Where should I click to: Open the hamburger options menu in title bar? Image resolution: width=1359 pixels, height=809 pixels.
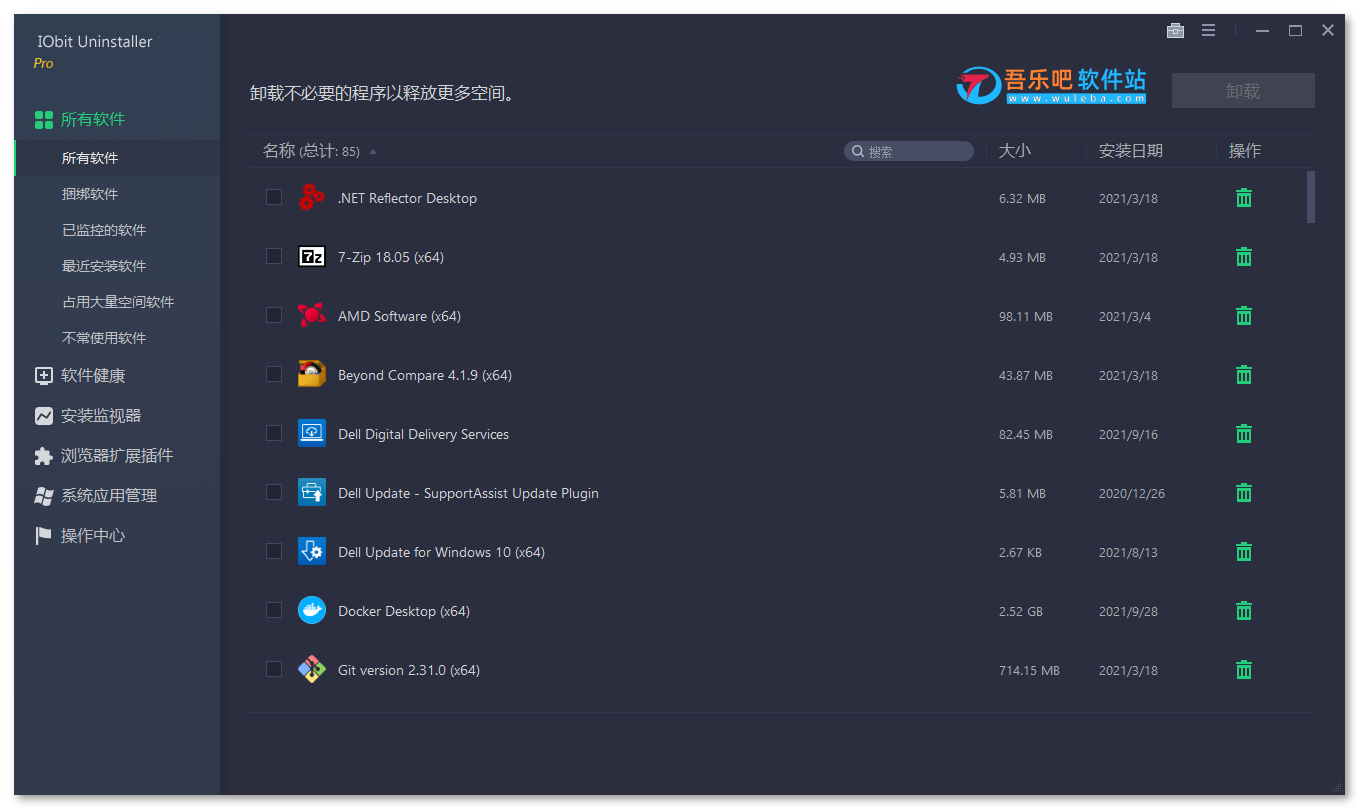1208,31
